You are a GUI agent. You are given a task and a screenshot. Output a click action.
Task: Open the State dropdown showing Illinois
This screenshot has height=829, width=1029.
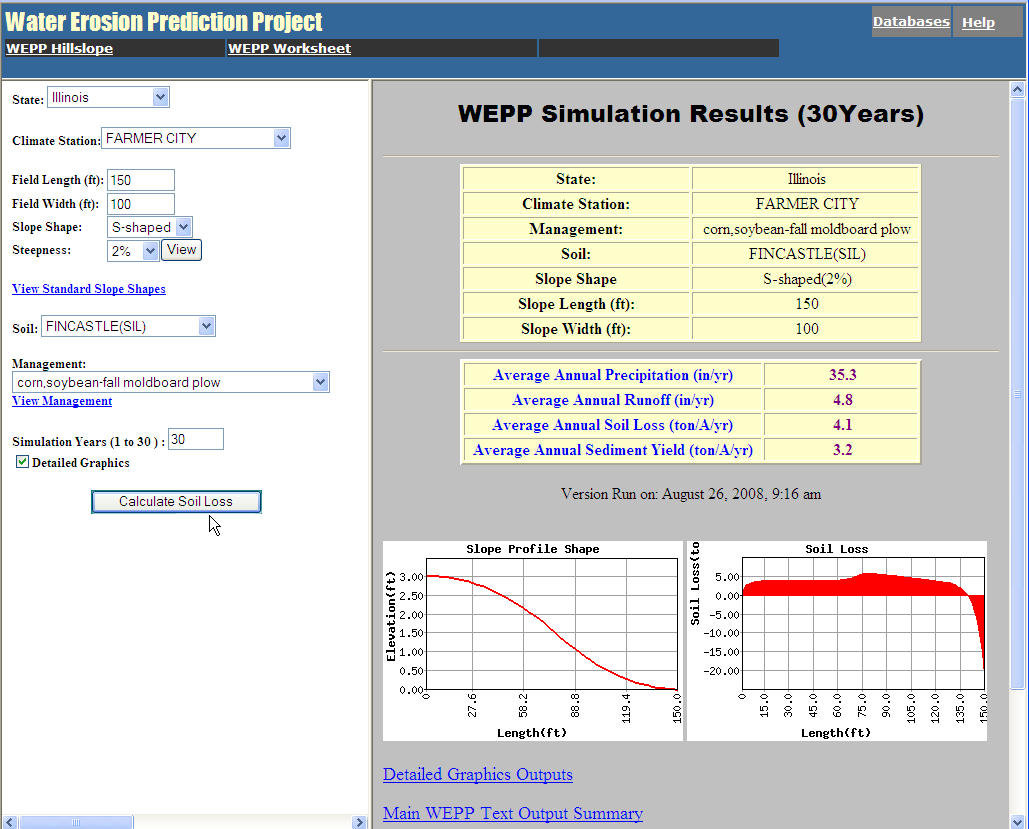point(108,97)
